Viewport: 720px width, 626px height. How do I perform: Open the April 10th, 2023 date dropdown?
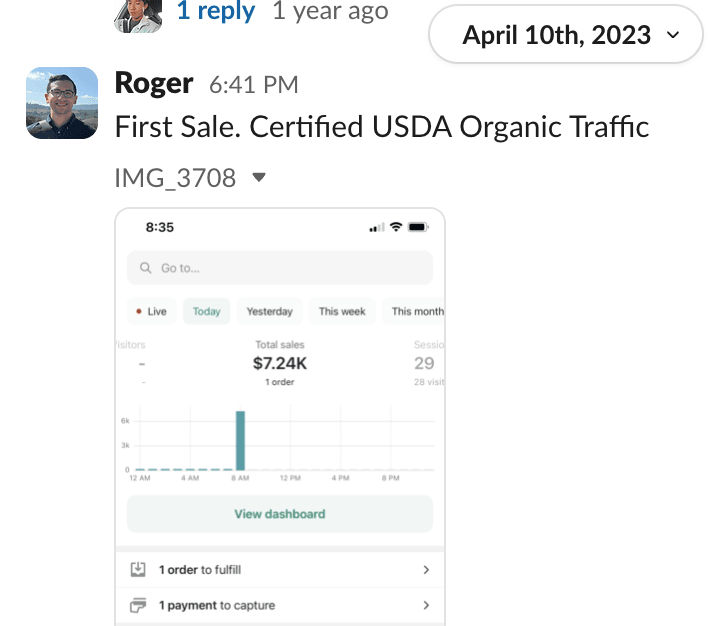[x=564, y=35]
